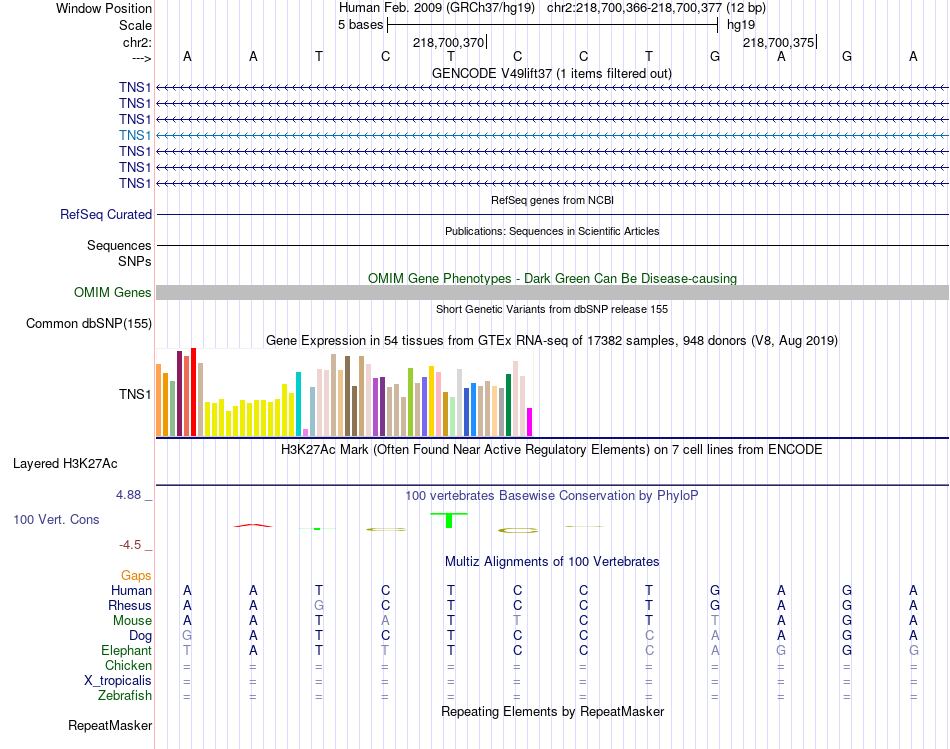This screenshot has width=950, height=749.
Task: Click the gray OMIM Genes bar
Action: pyautogui.click(x=552, y=293)
